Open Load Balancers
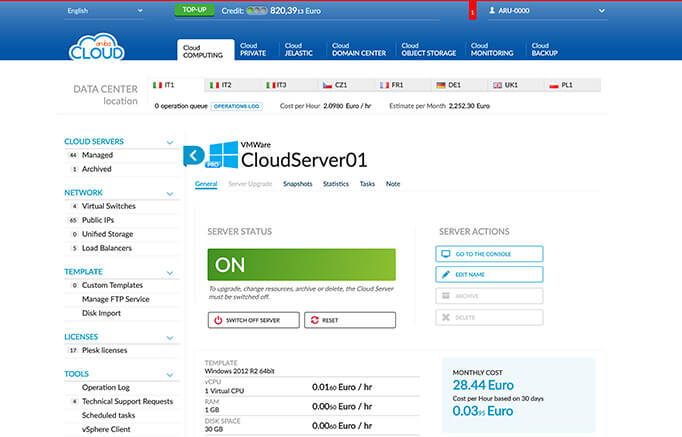Viewport: 682px width, 437px height. pyautogui.click(x=107, y=248)
